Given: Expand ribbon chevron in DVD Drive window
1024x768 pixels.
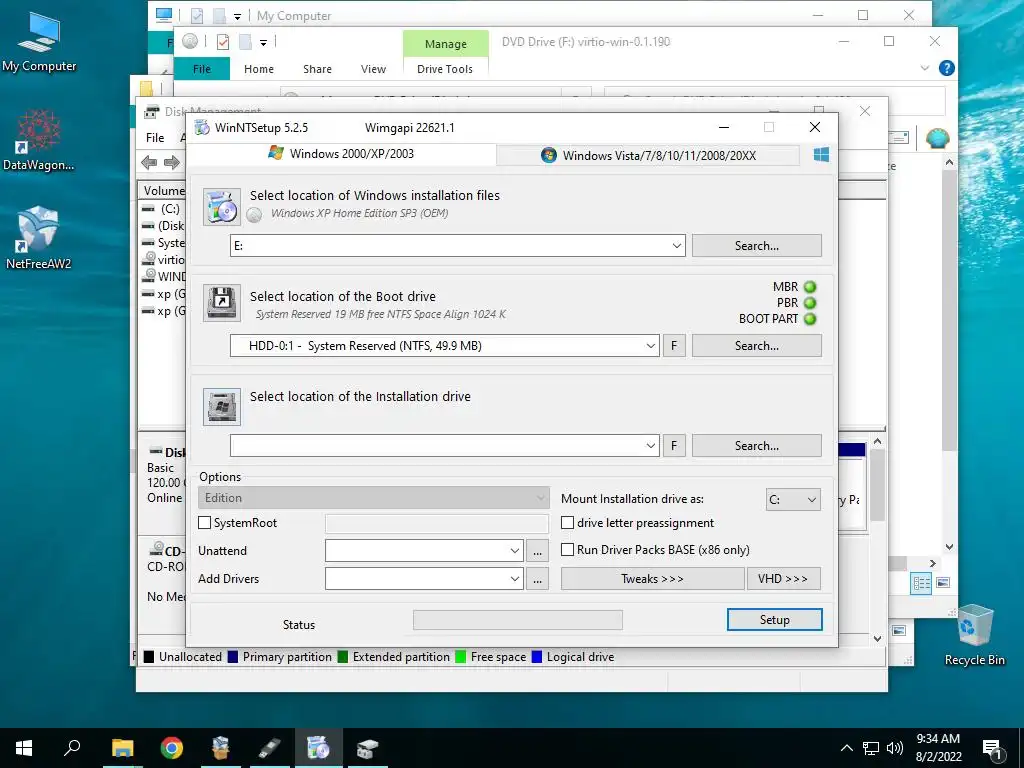Looking at the screenshot, I should pos(925,68).
